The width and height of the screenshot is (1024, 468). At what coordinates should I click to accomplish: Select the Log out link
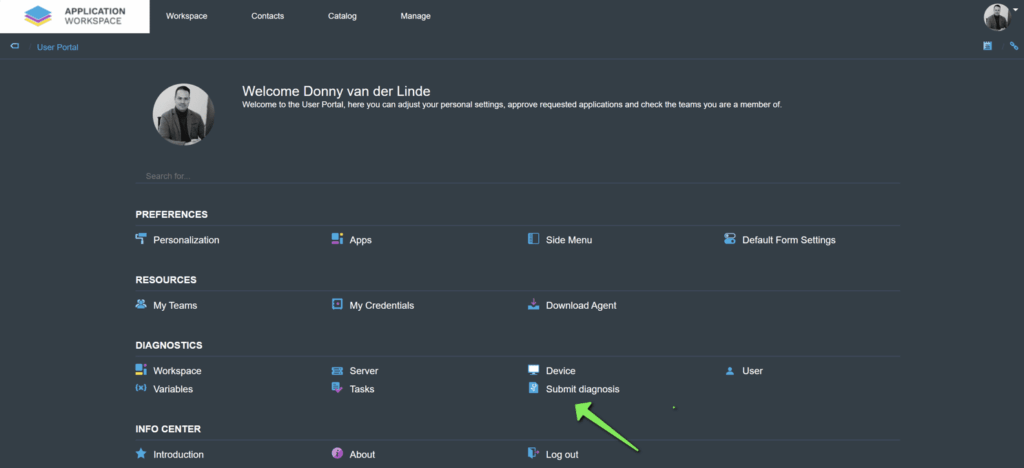(x=562, y=454)
